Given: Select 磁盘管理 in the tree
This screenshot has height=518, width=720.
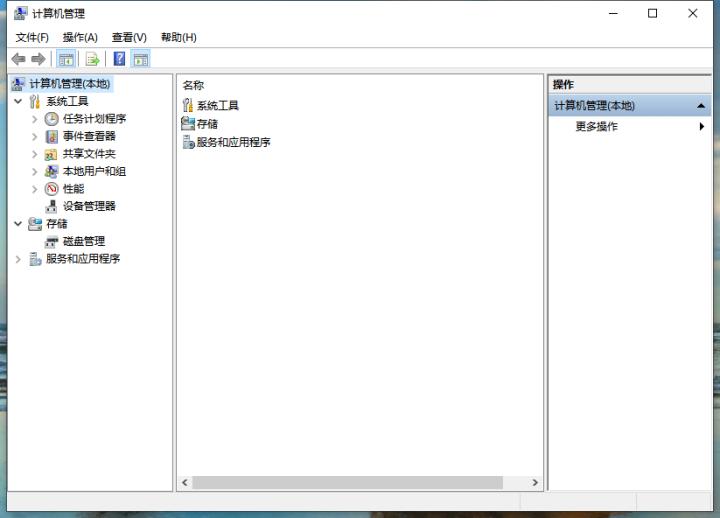Looking at the screenshot, I should 84,242.
